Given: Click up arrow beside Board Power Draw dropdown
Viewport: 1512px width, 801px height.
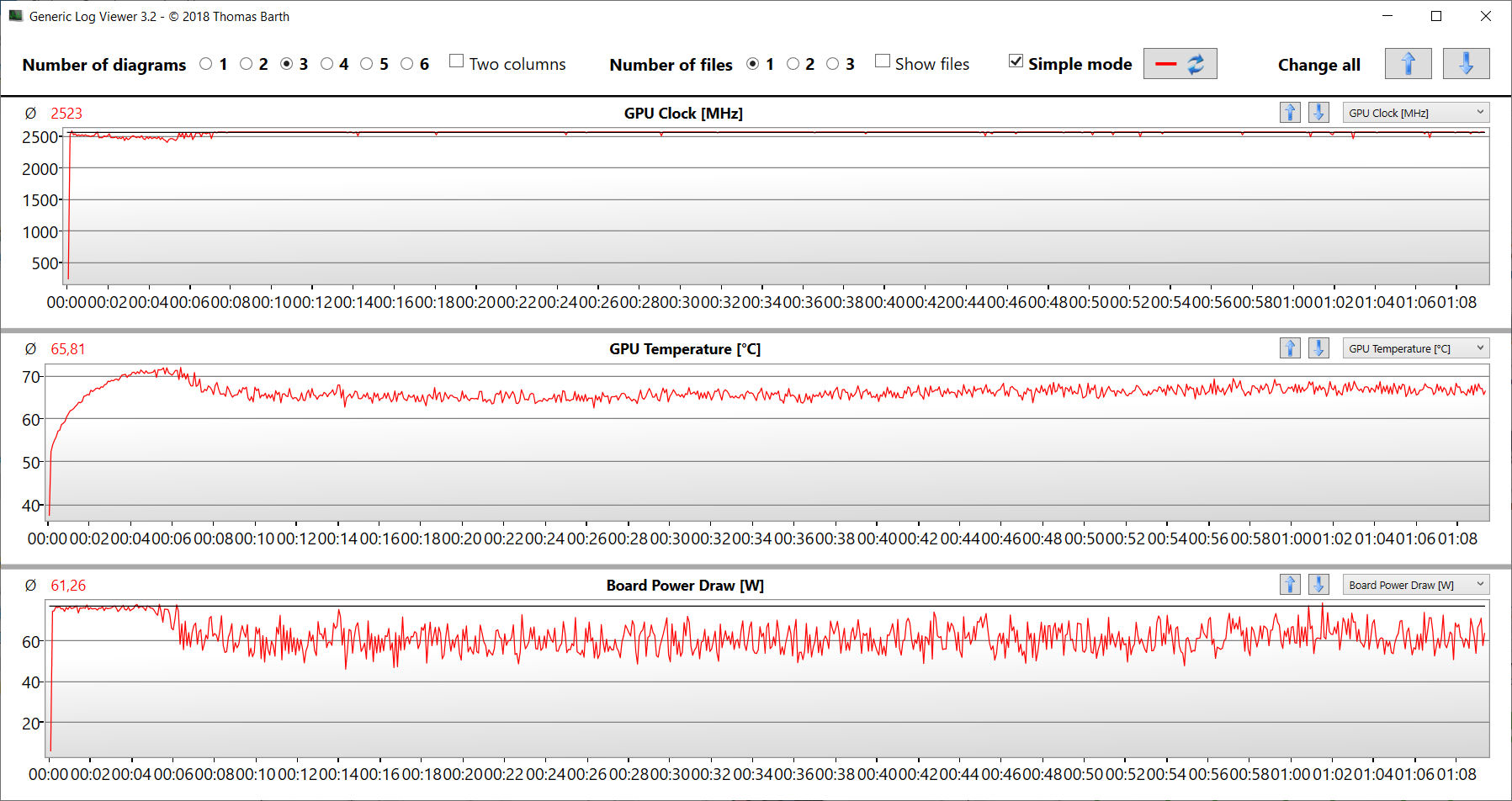Looking at the screenshot, I should coord(1290,585).
